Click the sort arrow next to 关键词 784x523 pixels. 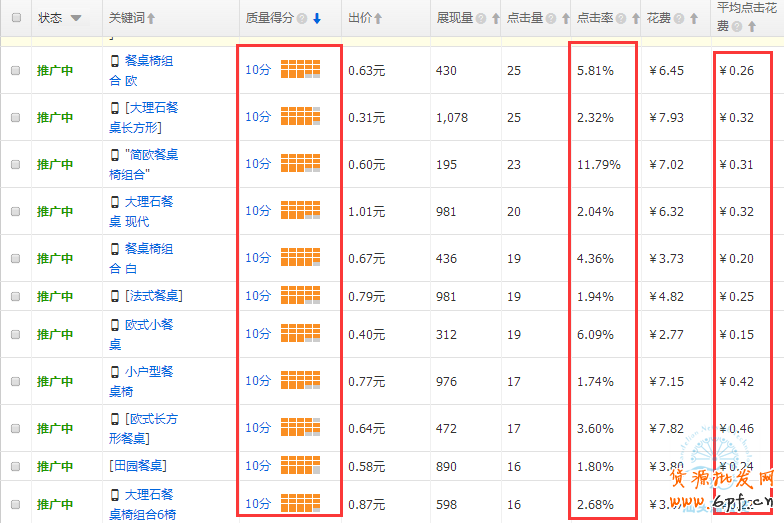pos(152,19)
